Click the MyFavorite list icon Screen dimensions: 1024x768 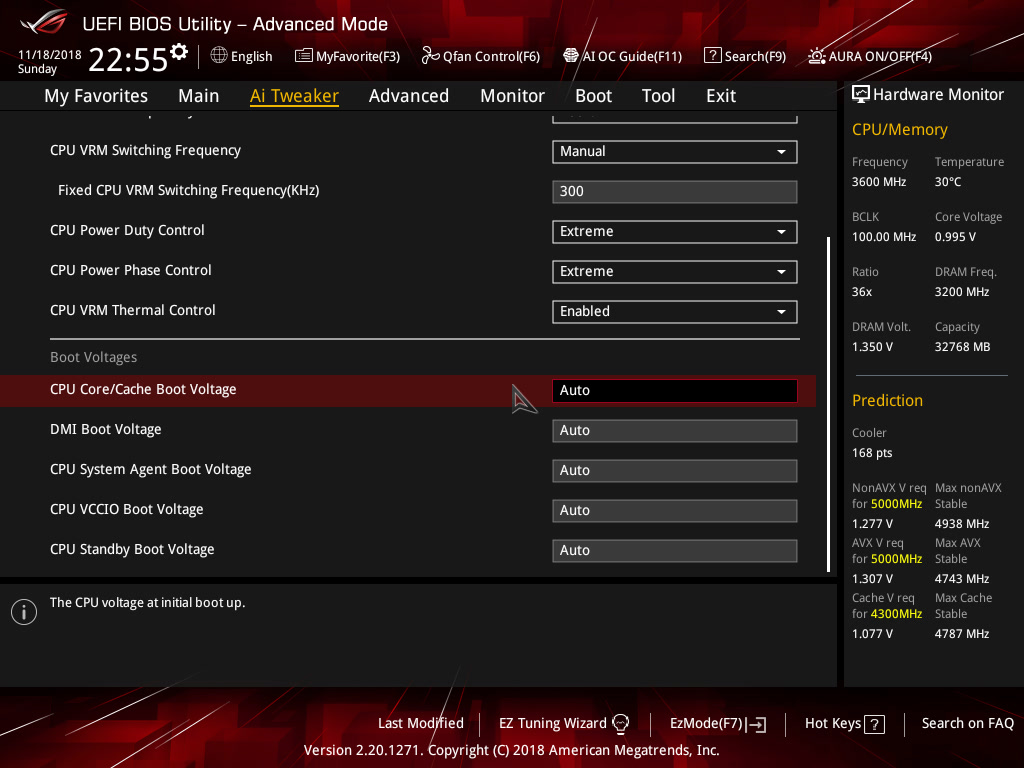303,56
